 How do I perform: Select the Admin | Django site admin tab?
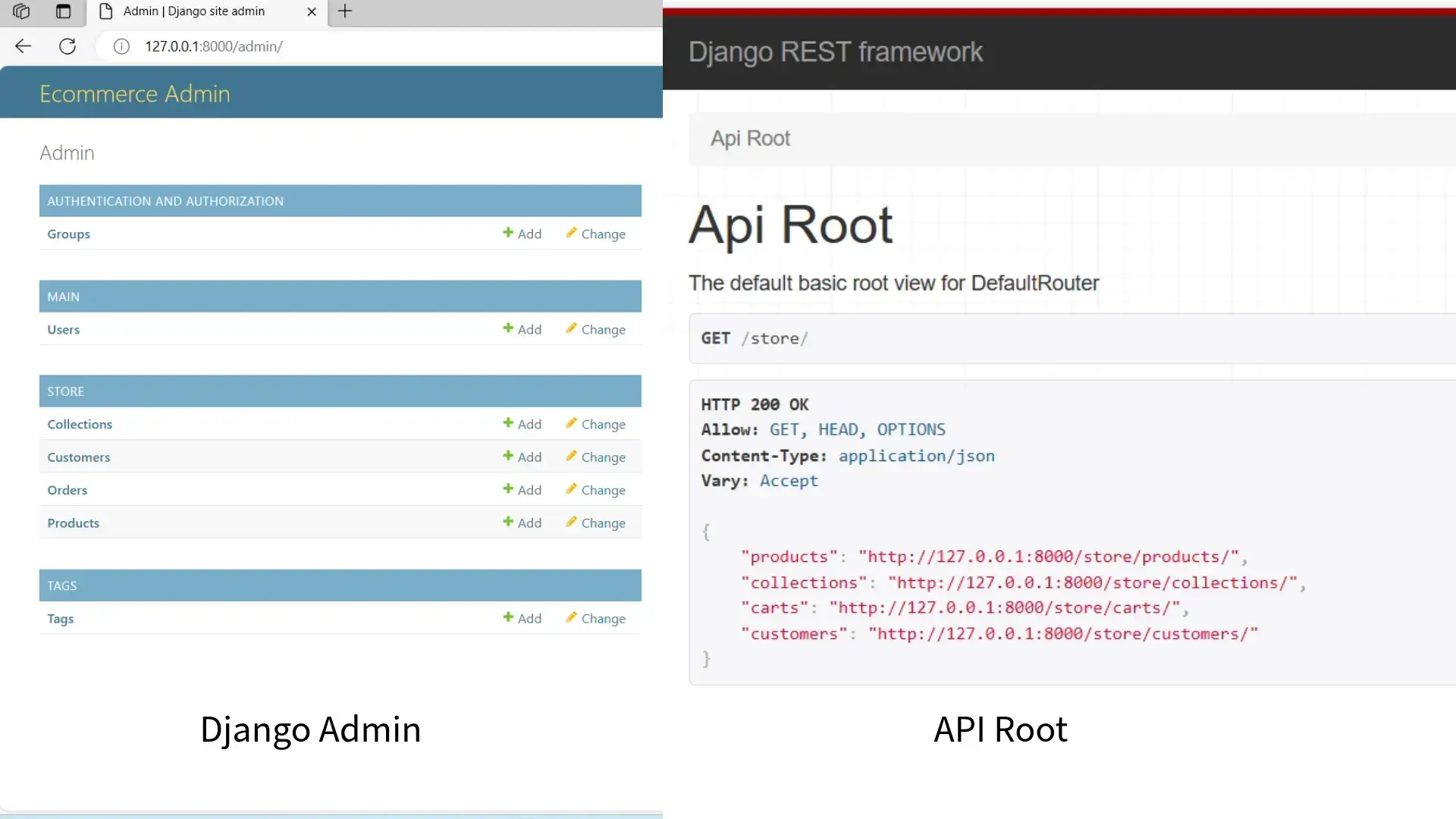click(x=208, y=11)
